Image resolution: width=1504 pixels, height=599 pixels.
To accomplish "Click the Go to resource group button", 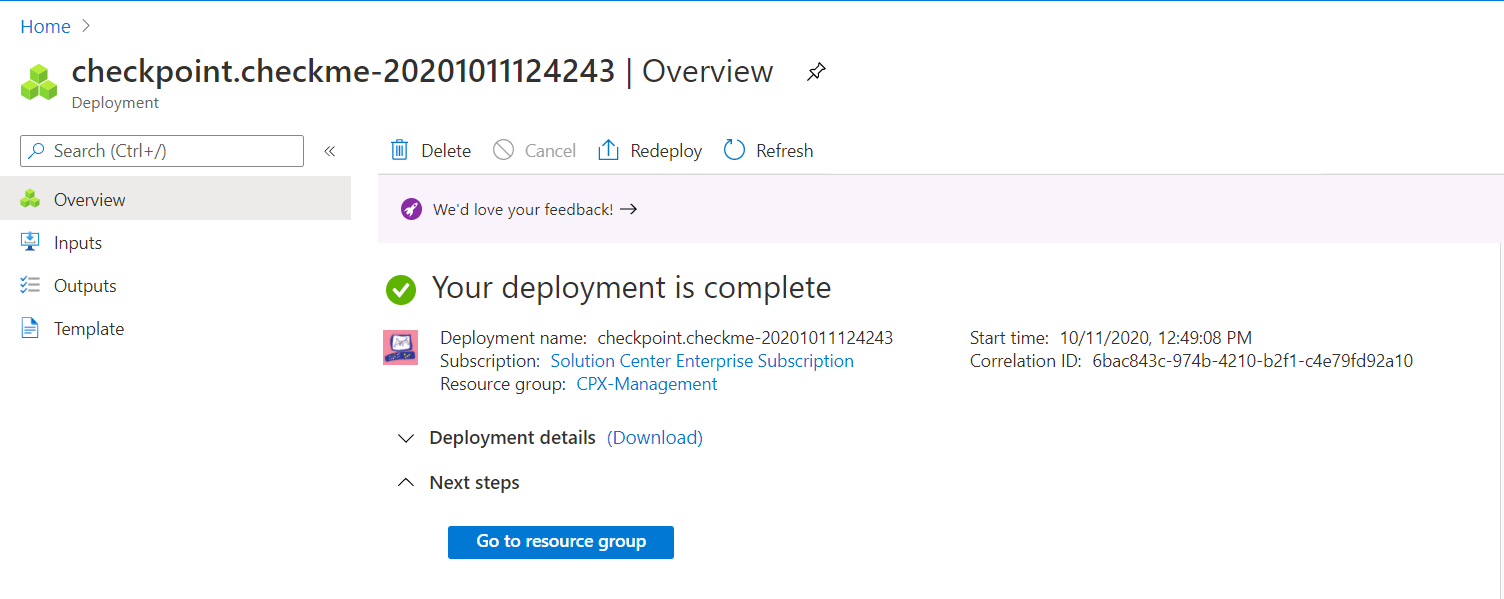I will point(561,542).
